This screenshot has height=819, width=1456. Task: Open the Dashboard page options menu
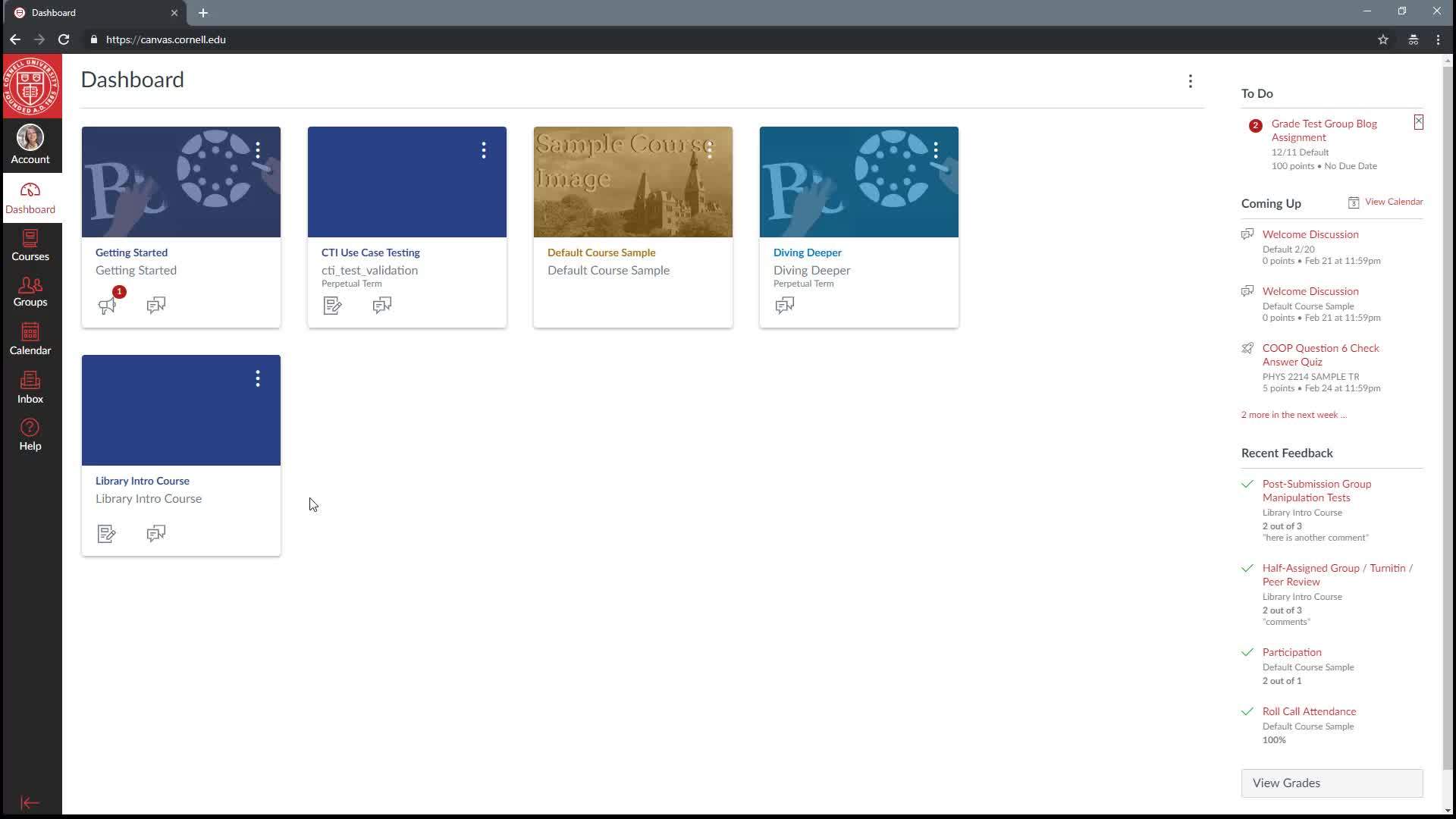pos(1190,81)
